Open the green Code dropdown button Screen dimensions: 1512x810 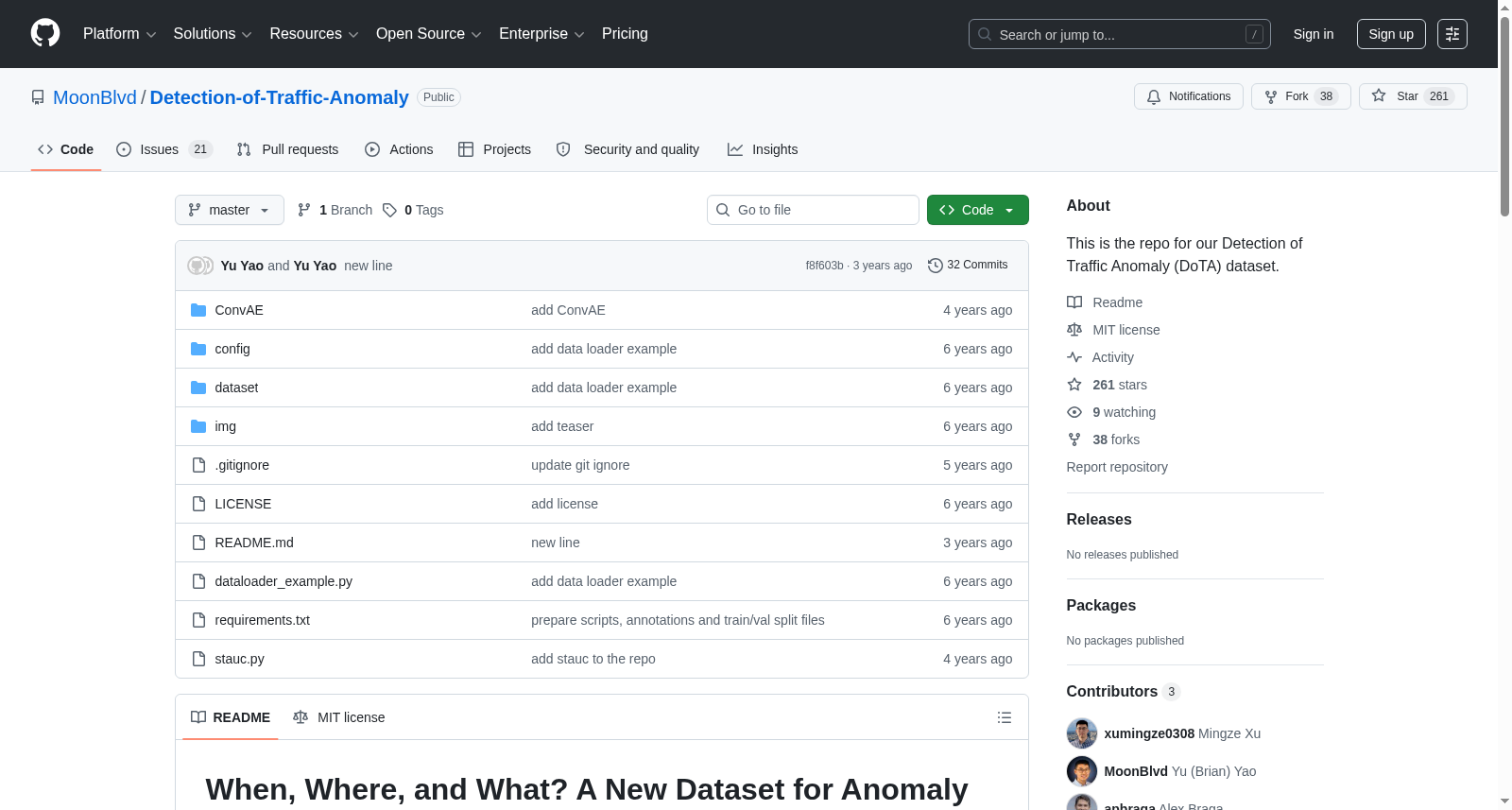978,210
